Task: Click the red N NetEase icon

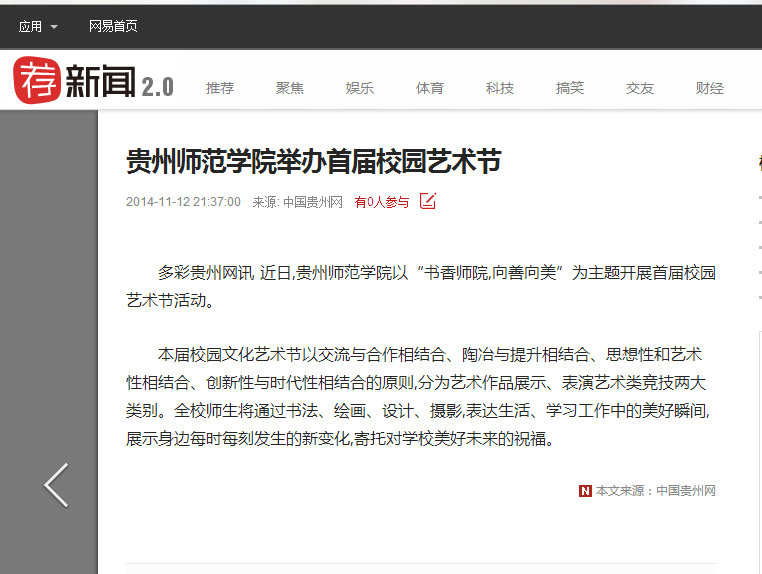Action: [585, 491]
